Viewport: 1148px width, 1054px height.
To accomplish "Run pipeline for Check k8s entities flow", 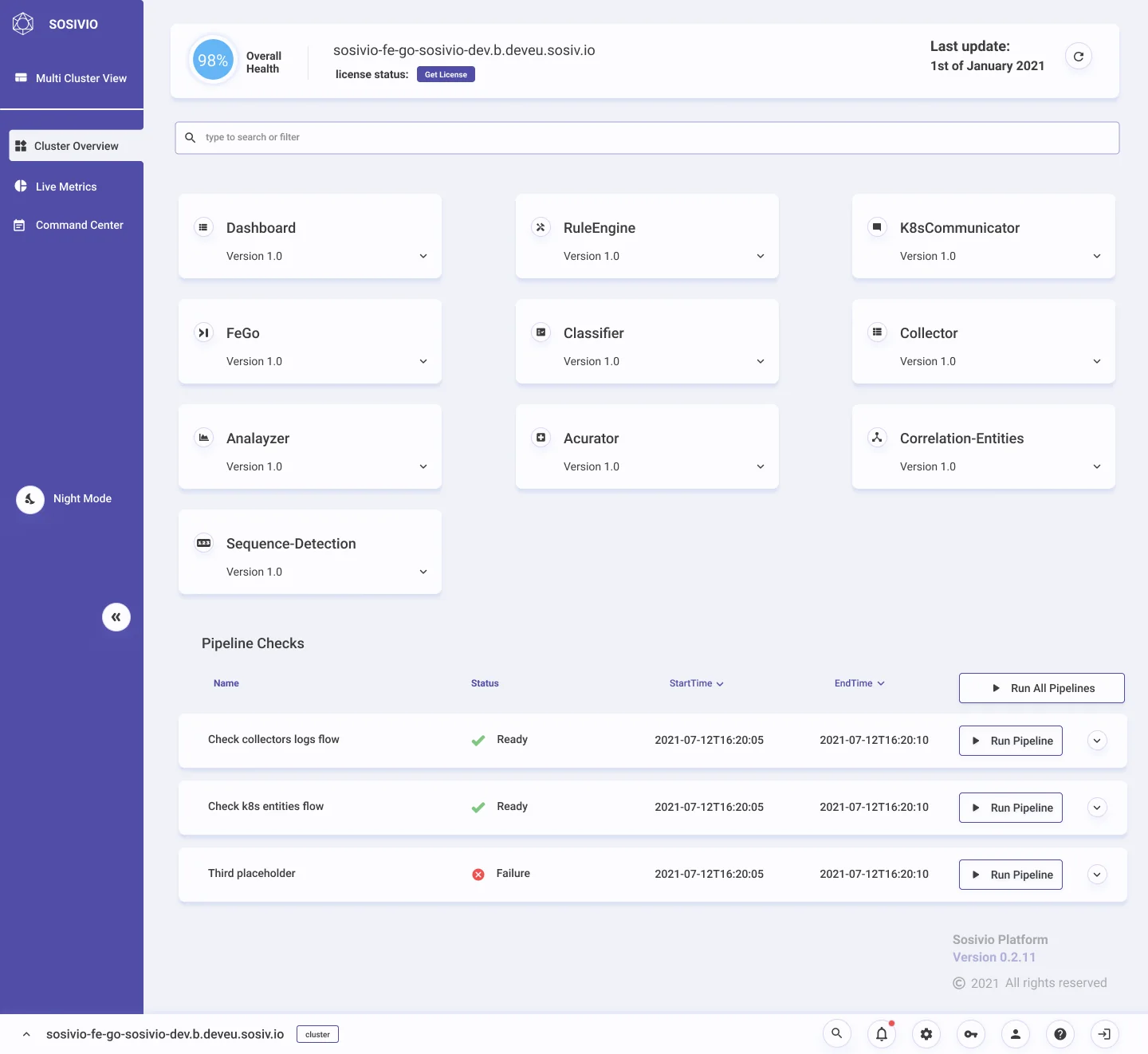I will (1011, 808).
